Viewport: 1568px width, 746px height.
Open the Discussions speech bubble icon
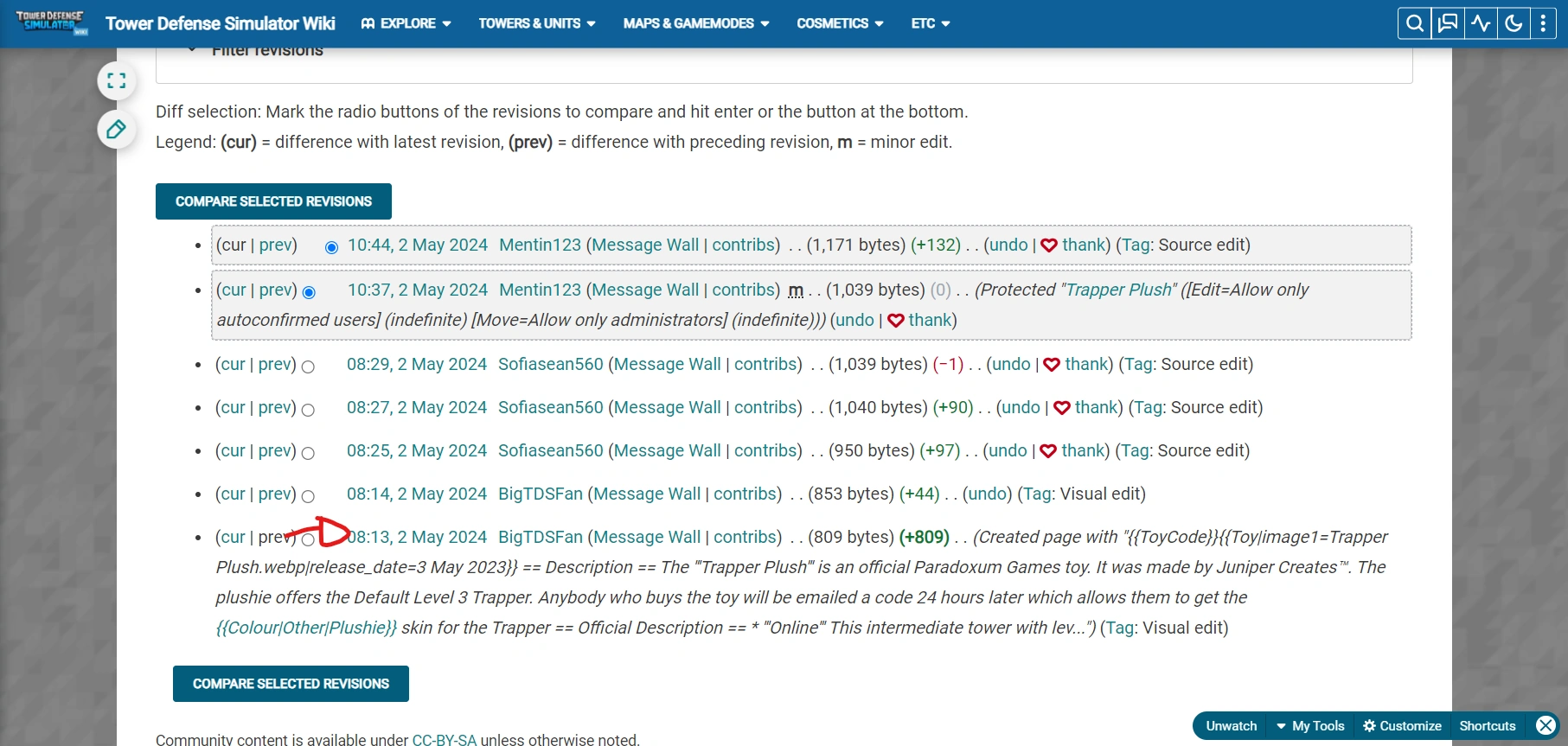pyautogui.click(x=1448, y=23)
